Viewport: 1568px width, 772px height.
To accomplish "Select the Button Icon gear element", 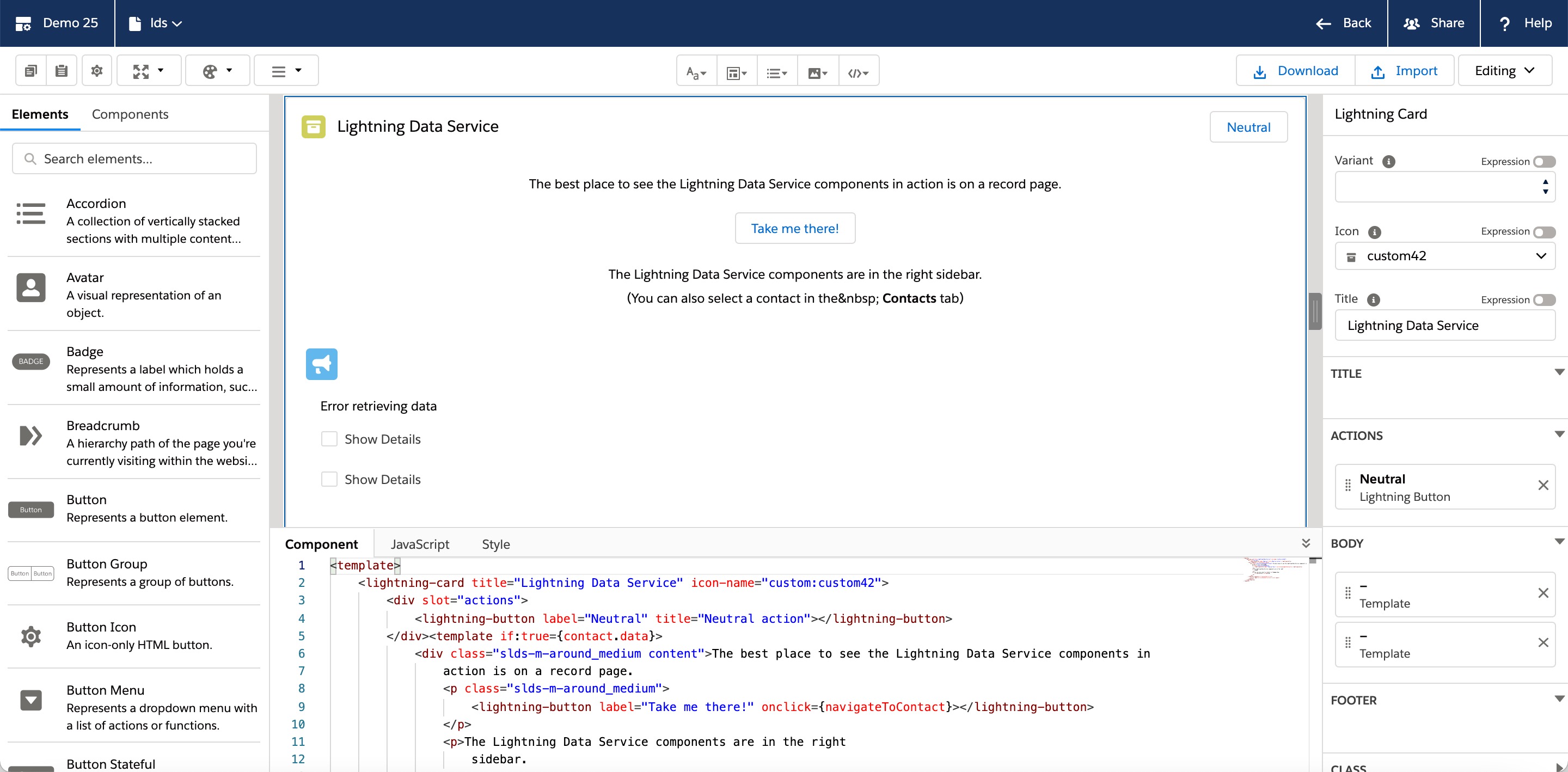I will [31, 636].
